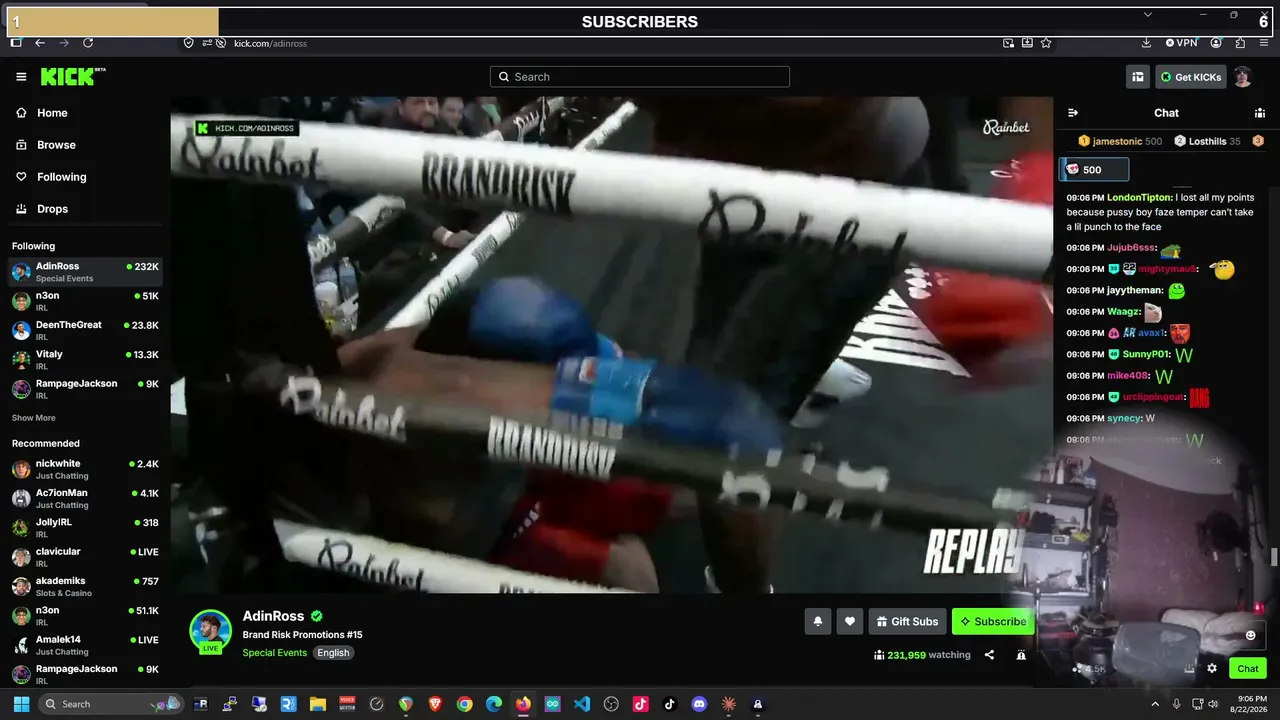
Task: Click LondonTipton username in chat
Action: [x=1140, y=197]
